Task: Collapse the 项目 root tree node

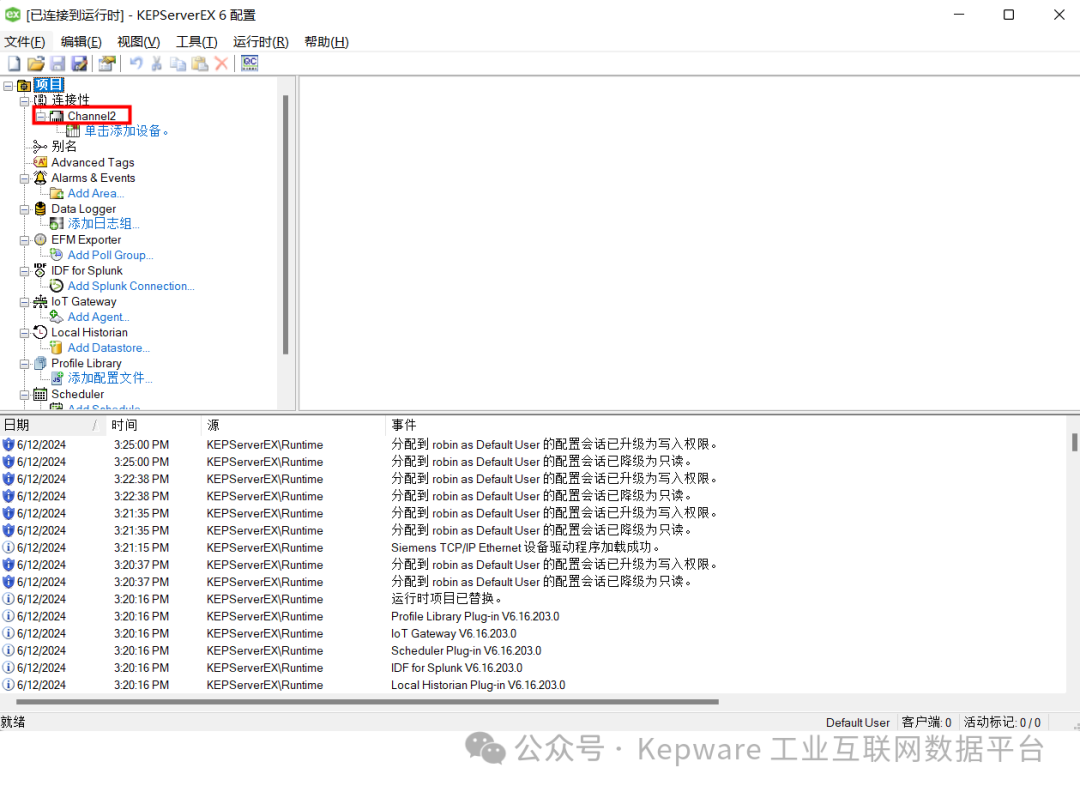Action: pyautogui.click(x=8, y=86)
